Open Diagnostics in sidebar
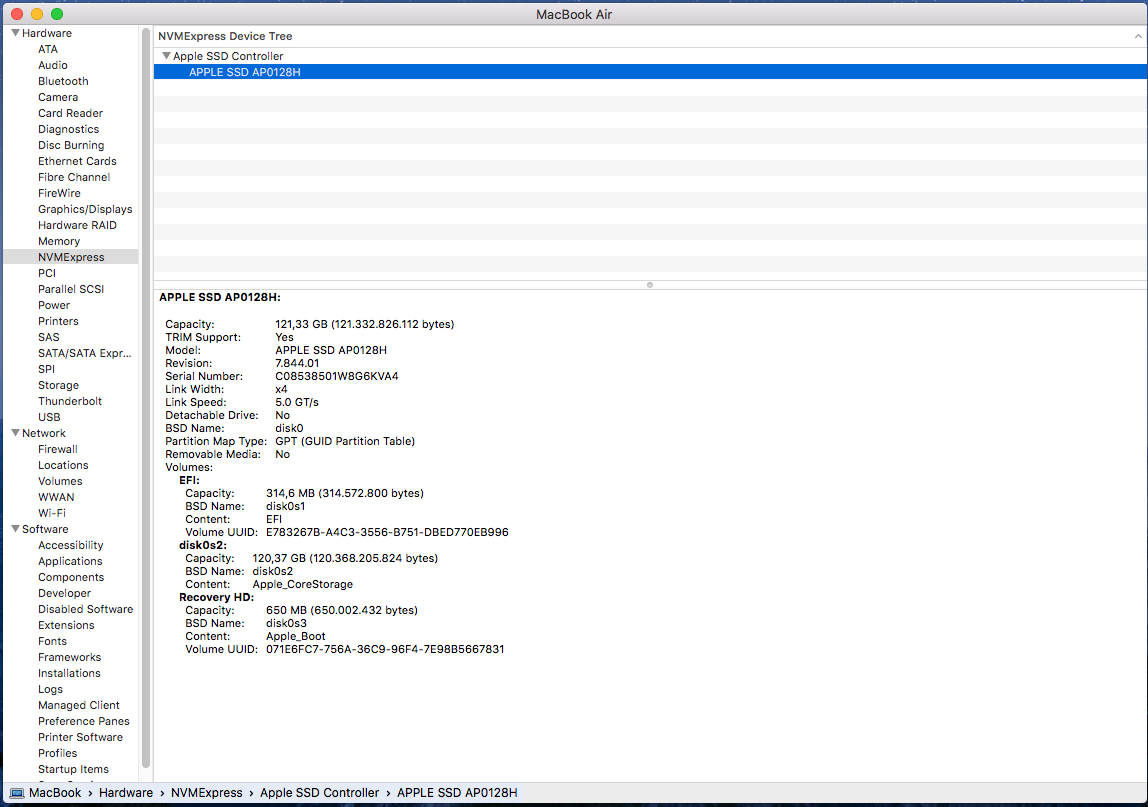 (x=68, y=130)
